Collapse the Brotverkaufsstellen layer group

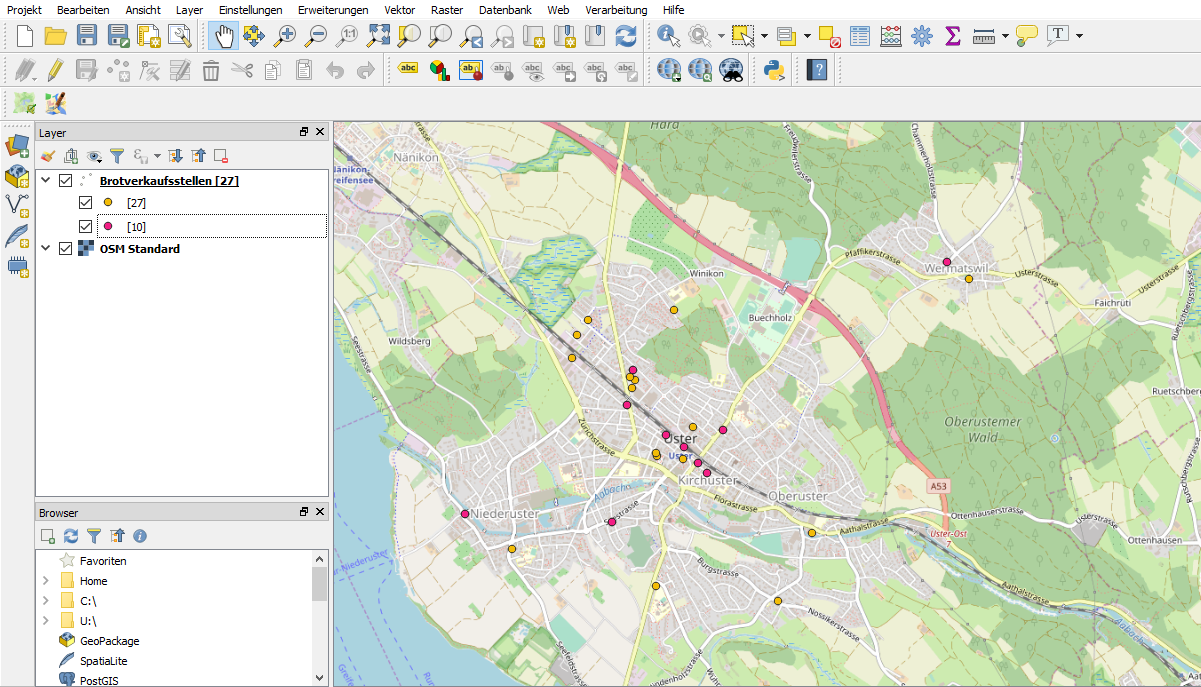[x=45, y=181]
